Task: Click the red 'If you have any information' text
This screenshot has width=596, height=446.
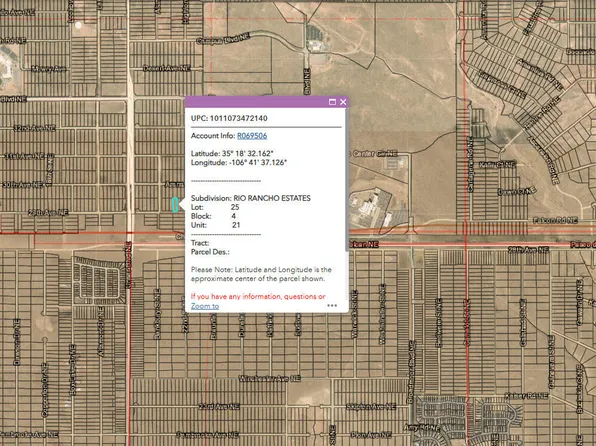Action: 258,297
